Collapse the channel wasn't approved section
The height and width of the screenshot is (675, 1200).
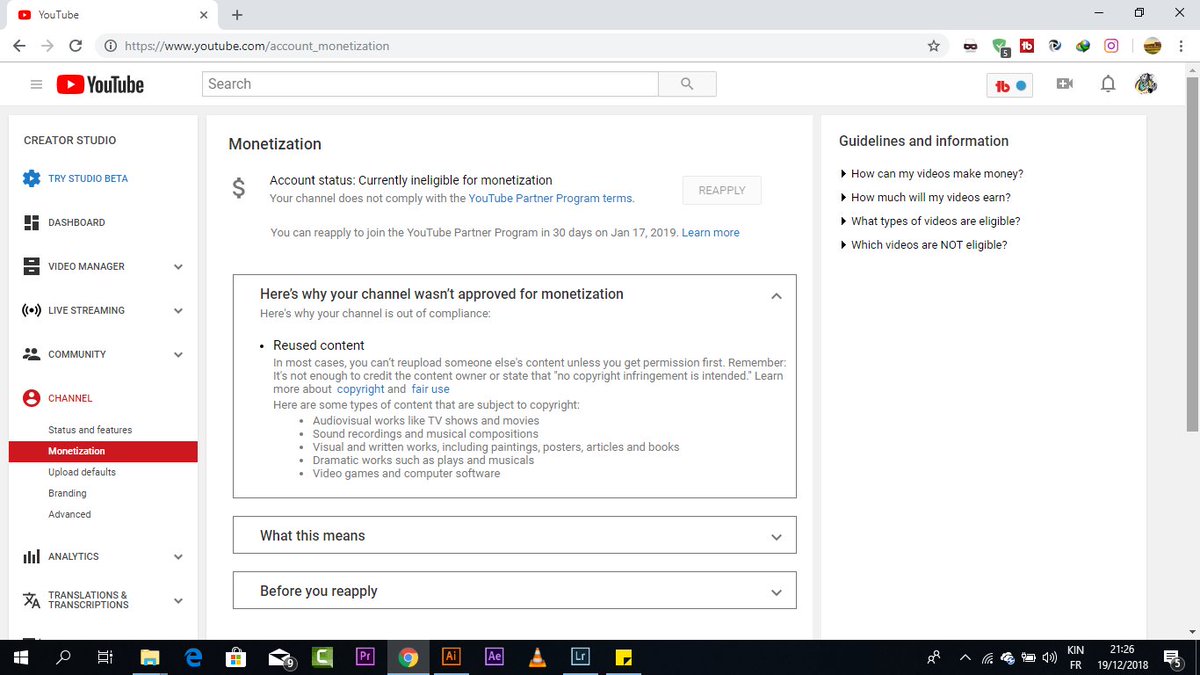(776, 295)
